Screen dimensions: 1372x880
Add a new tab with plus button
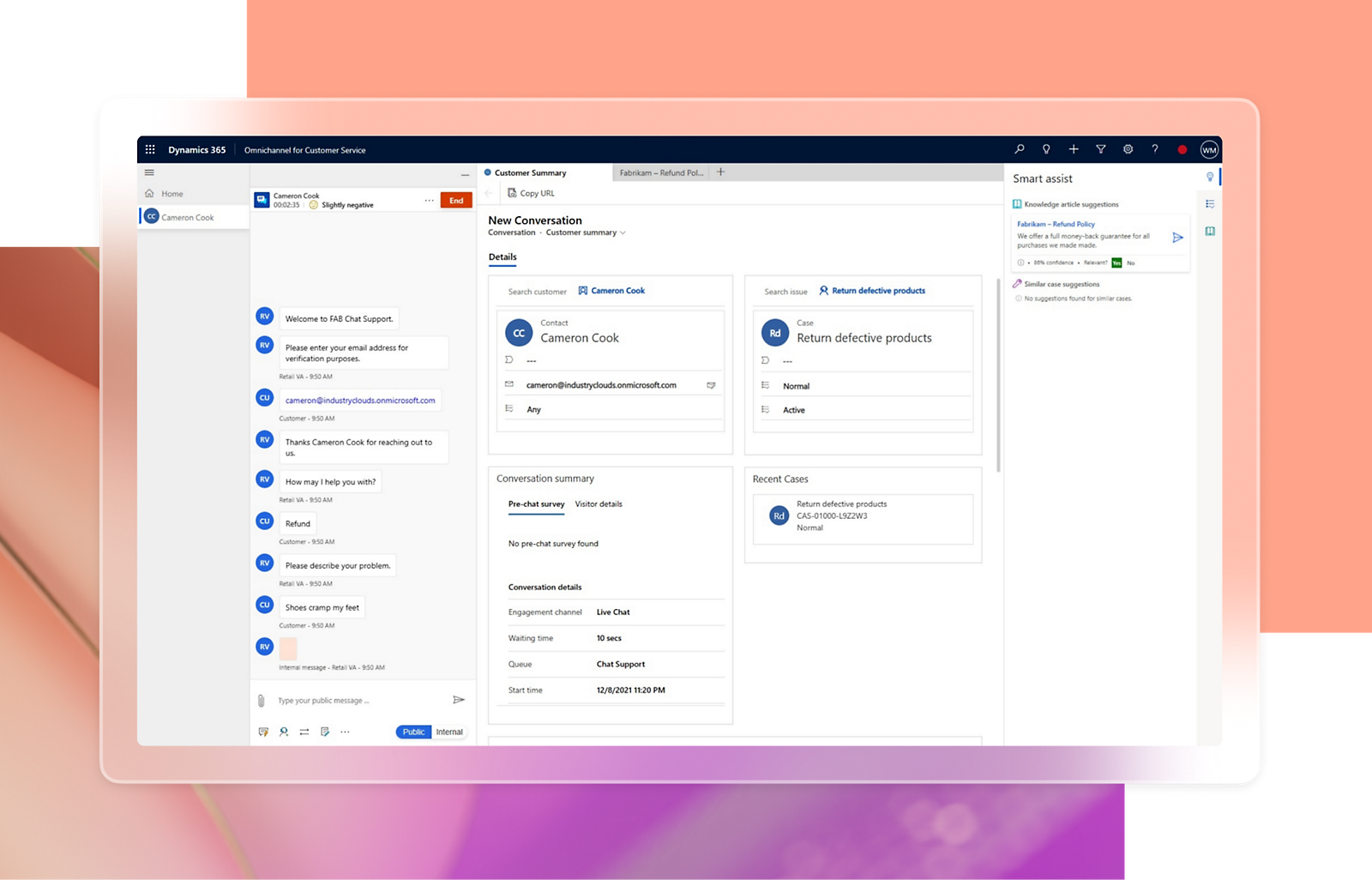[720, 172]
